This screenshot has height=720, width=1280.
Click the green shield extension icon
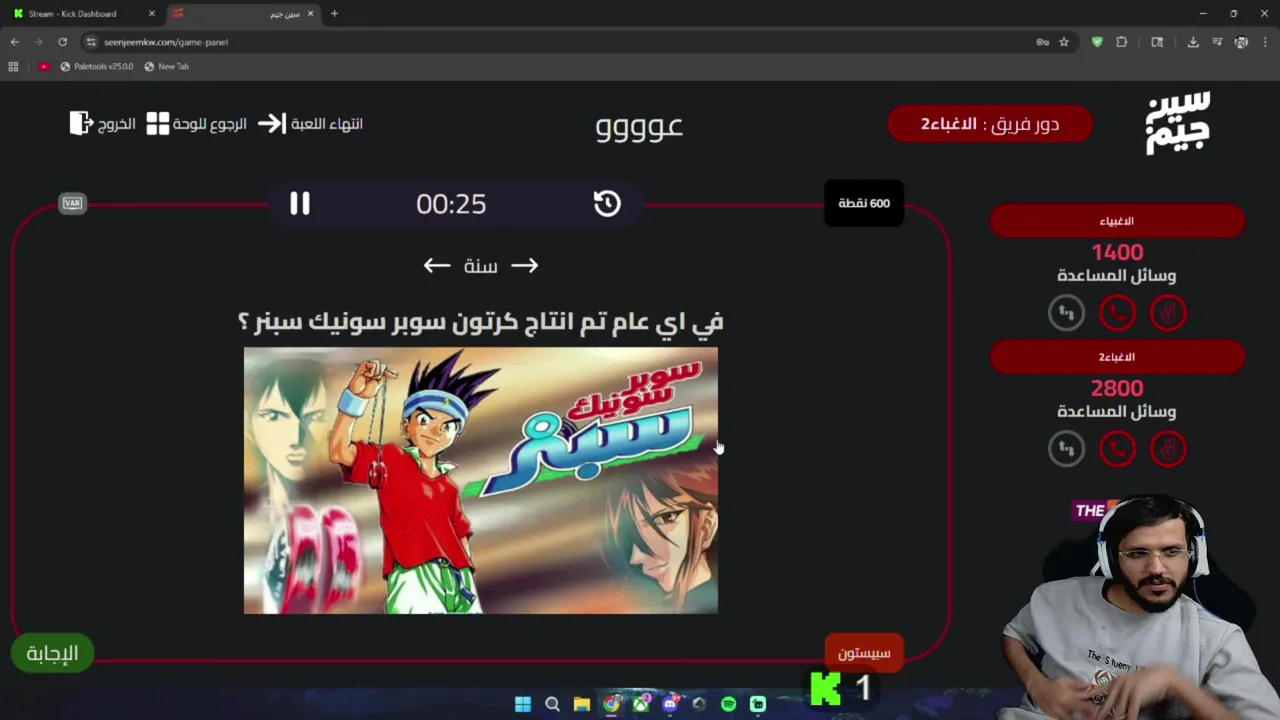pos(1097,42)
